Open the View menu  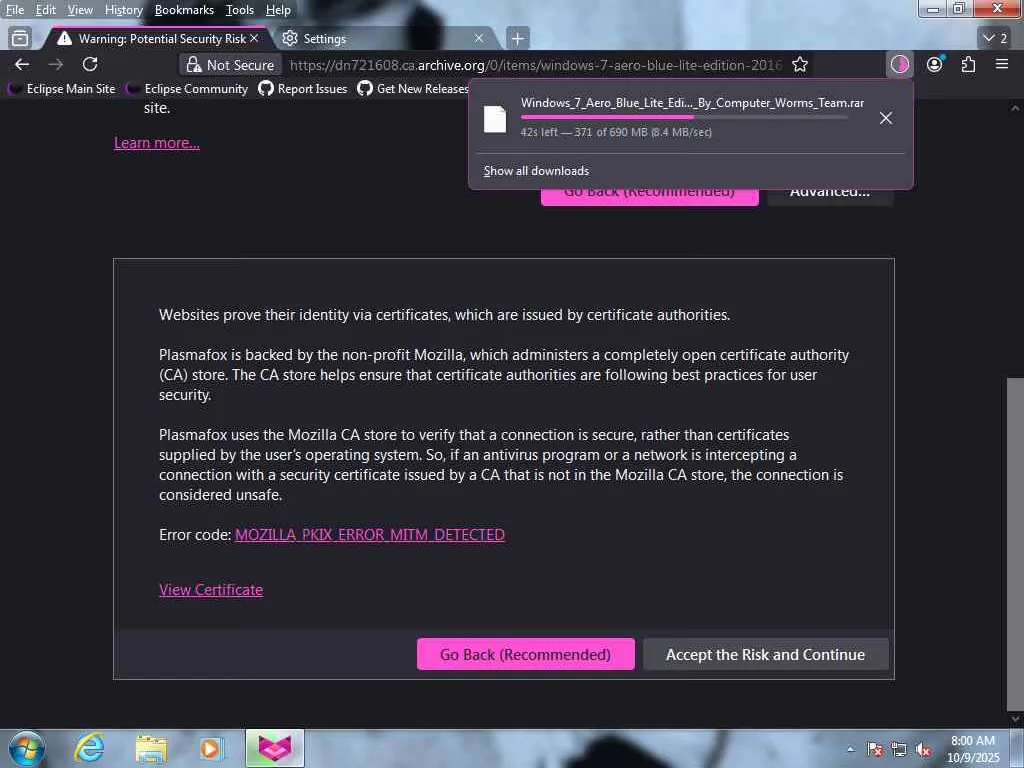pyautogui.click(x=80, y=10)
